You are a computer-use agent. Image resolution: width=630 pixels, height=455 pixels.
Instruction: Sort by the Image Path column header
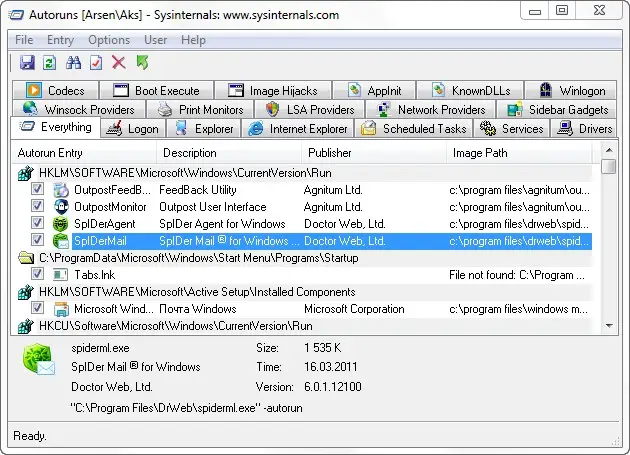click(519, 153)
